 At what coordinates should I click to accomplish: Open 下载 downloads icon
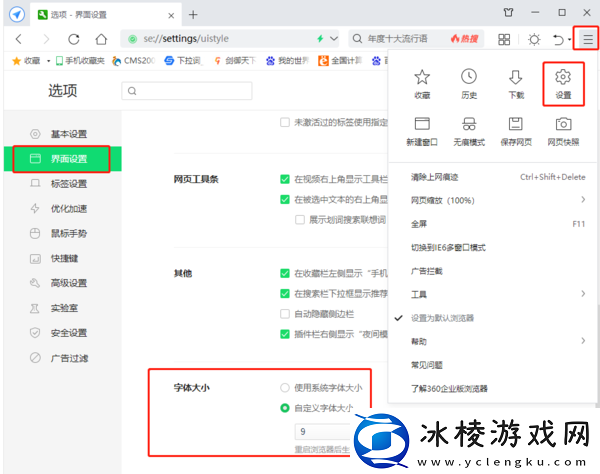click(x=516, y=84)
